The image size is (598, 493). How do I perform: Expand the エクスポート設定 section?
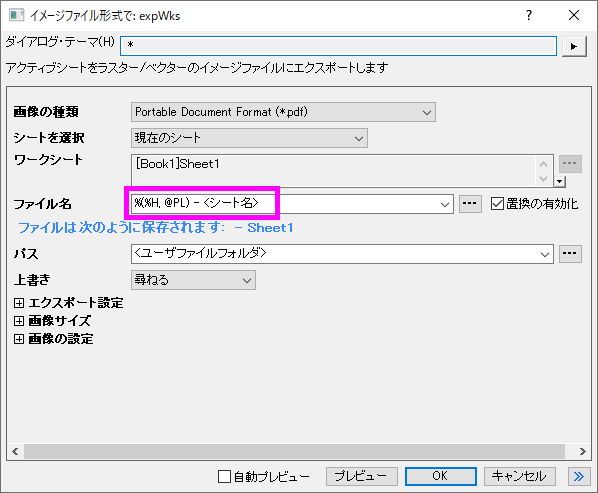[x=19, y=303]
